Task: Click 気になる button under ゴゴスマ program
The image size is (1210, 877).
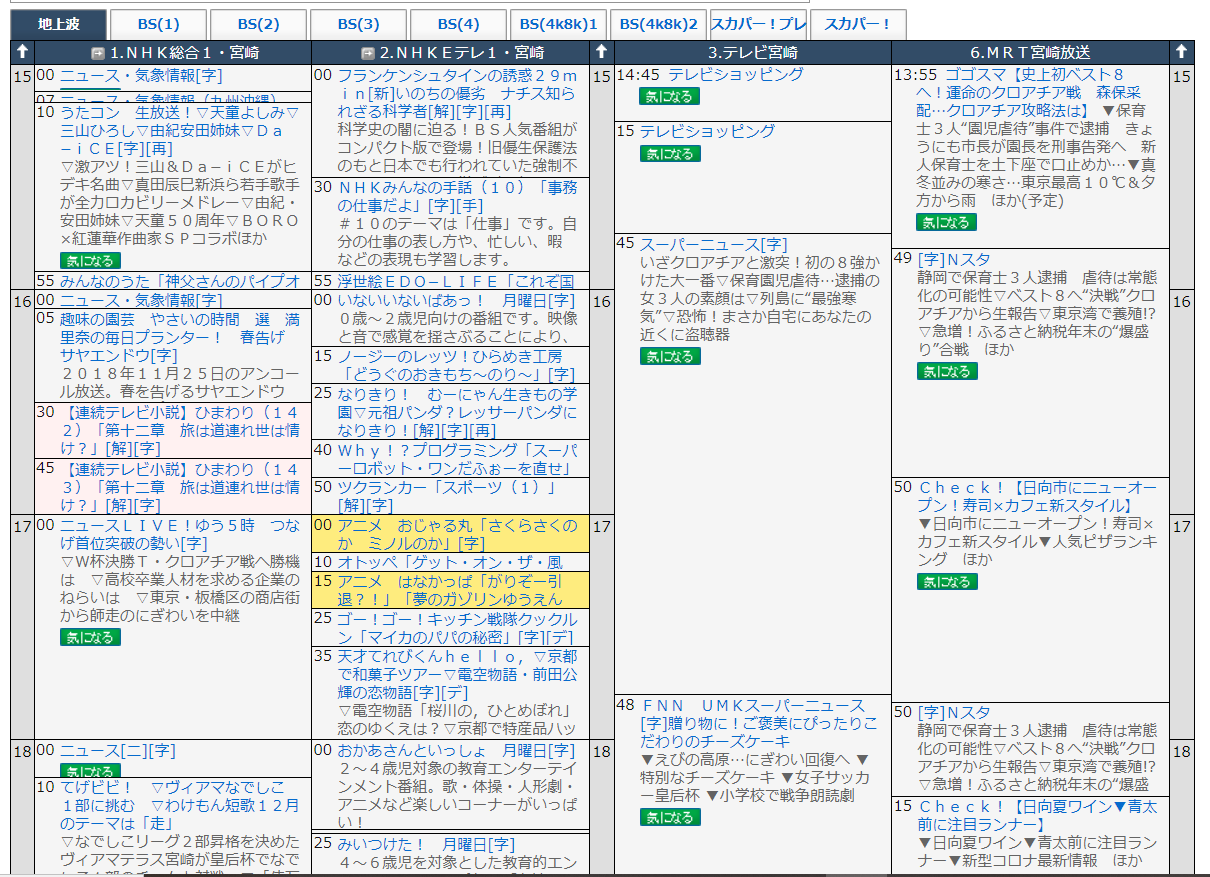Action: click(947, 222)
